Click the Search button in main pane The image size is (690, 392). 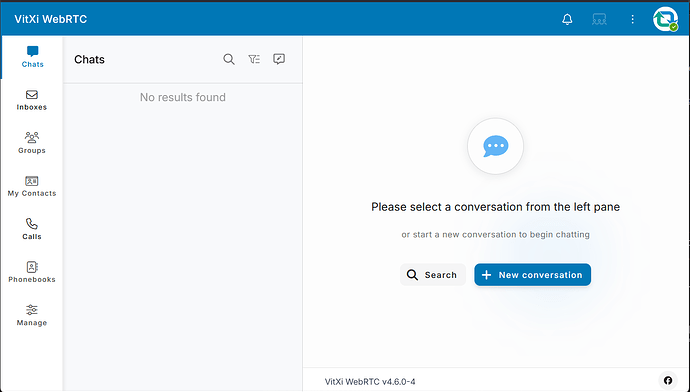[x=433, y=275]
